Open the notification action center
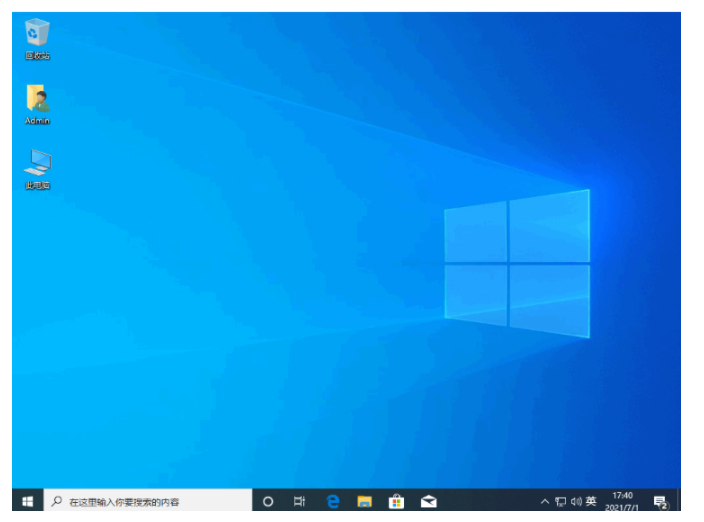 pos(660,501)
